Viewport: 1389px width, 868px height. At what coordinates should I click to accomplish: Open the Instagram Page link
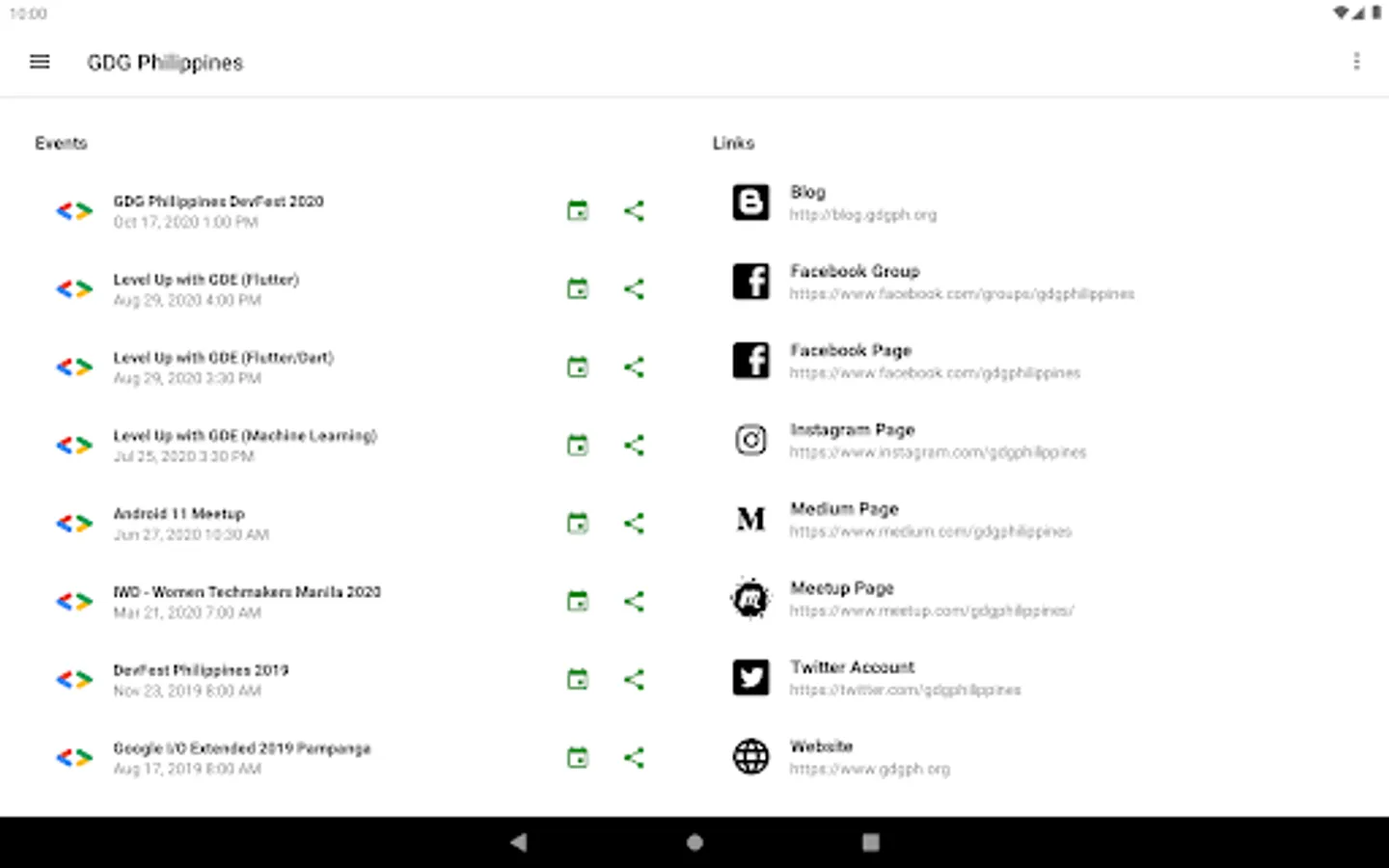[x=938, y=452]
